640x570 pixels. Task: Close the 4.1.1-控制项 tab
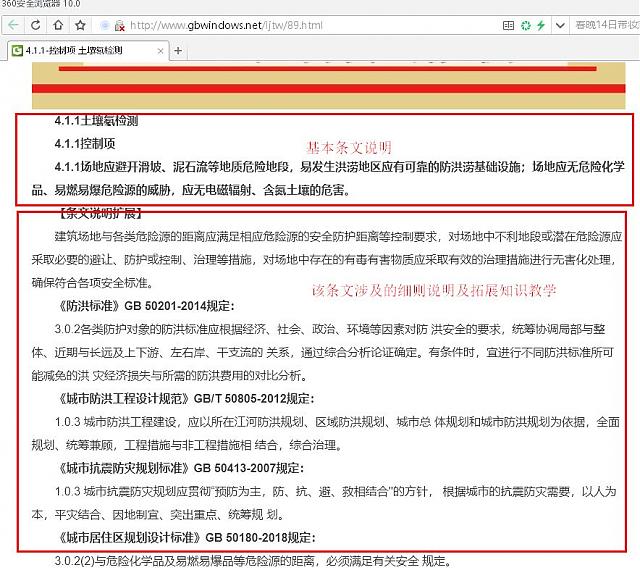coord(160,51)
